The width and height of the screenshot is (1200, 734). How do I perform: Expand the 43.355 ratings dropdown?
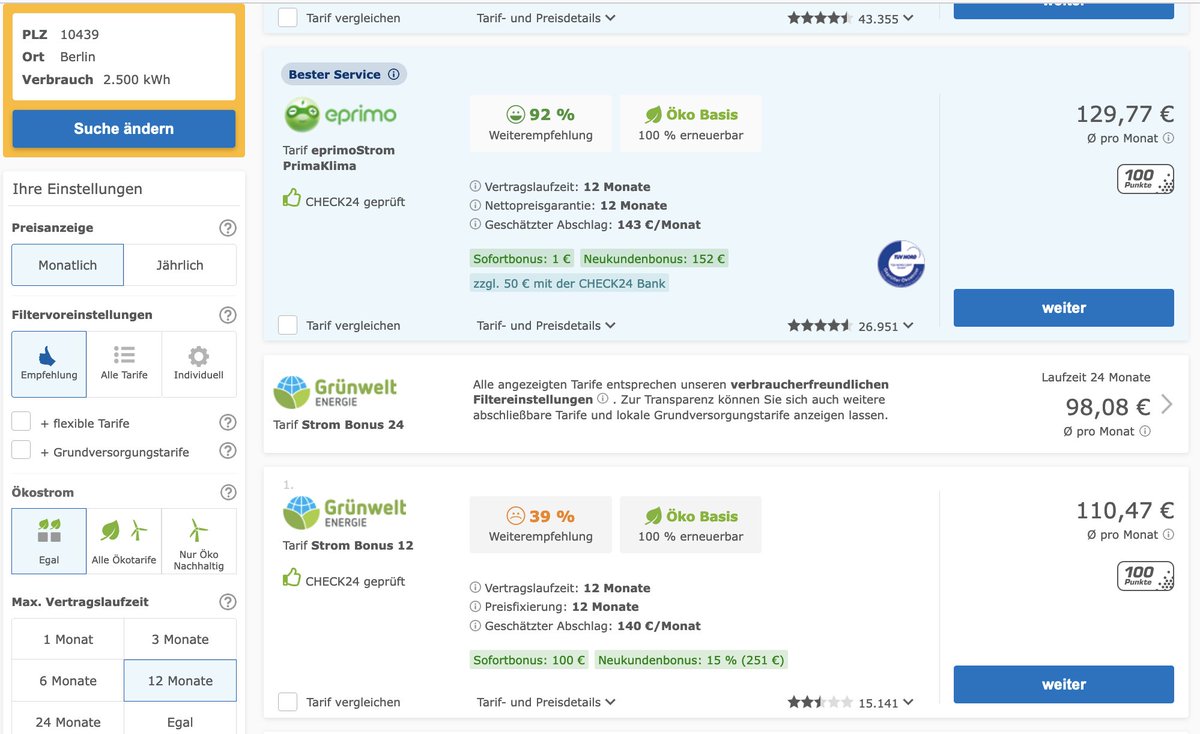coord(908,18)
